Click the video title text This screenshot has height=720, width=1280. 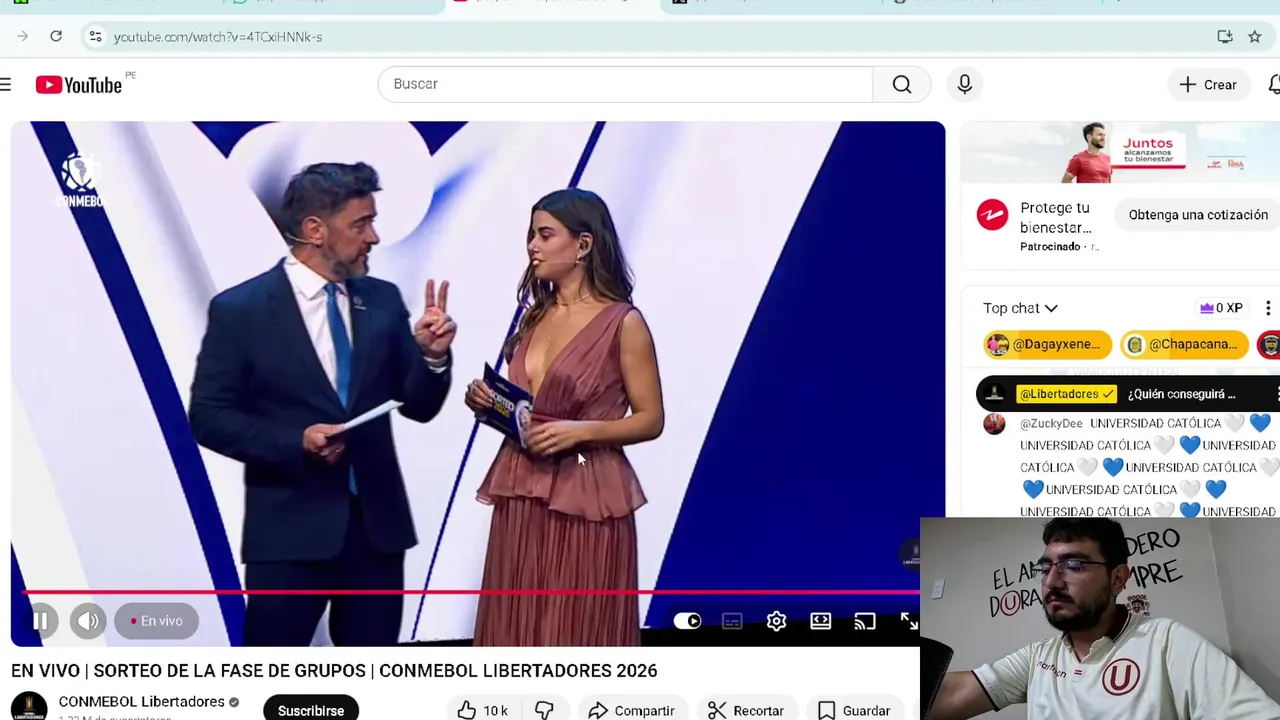[x=334, y=671]
